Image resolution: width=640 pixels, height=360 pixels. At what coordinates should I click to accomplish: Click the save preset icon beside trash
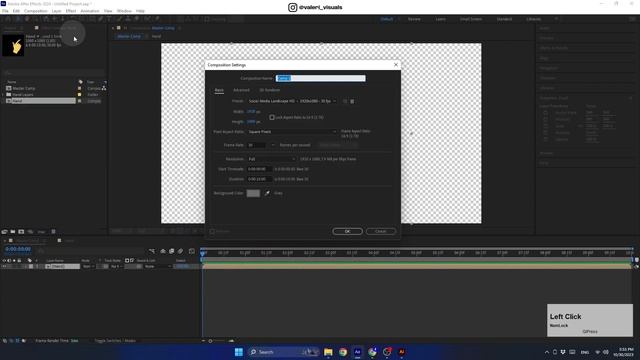coord(345,101)
